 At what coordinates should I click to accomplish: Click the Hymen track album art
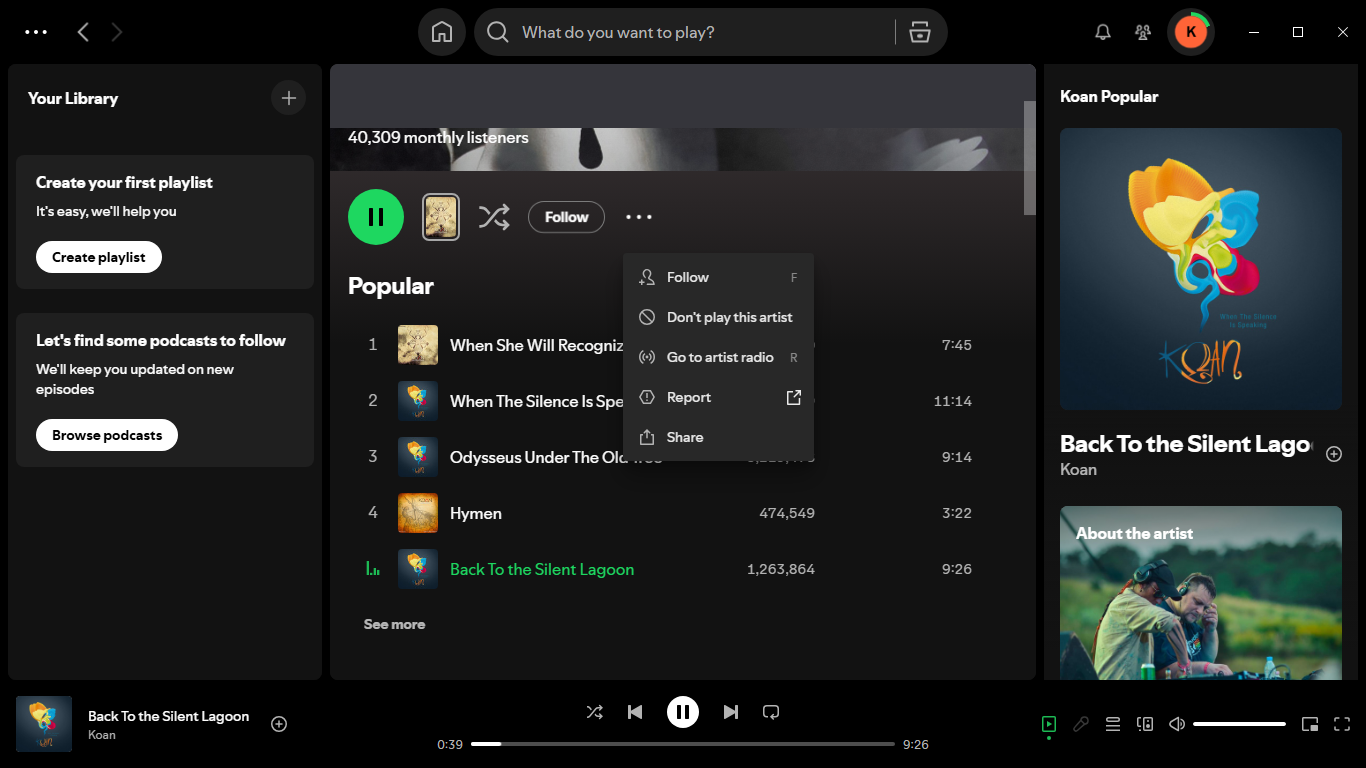(x=418, y=513)
